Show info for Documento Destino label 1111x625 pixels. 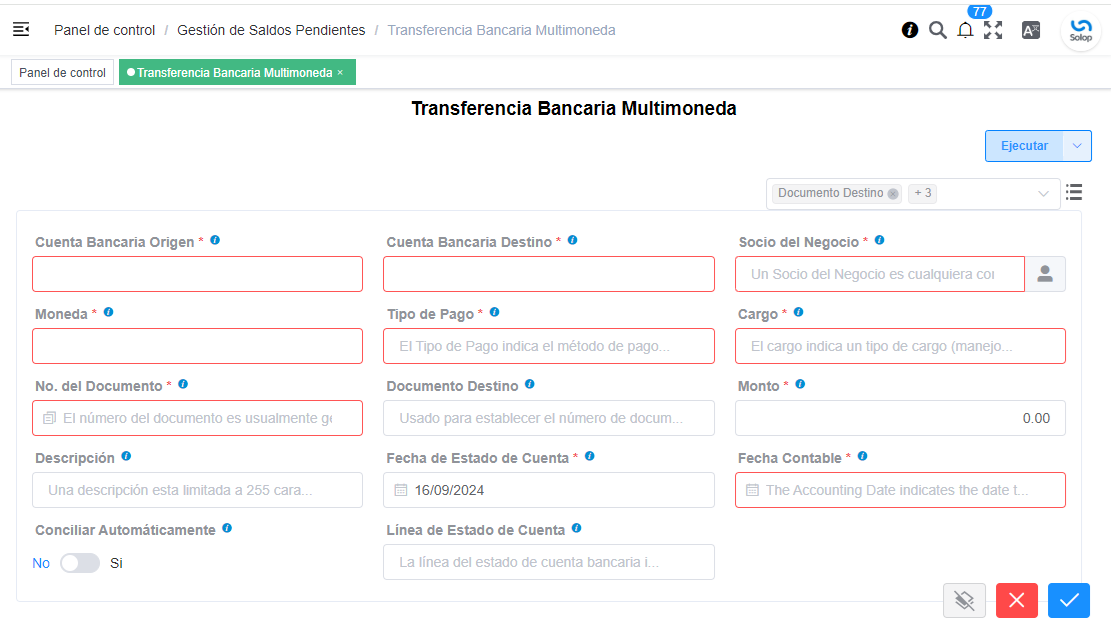click(x=529, y=384)
